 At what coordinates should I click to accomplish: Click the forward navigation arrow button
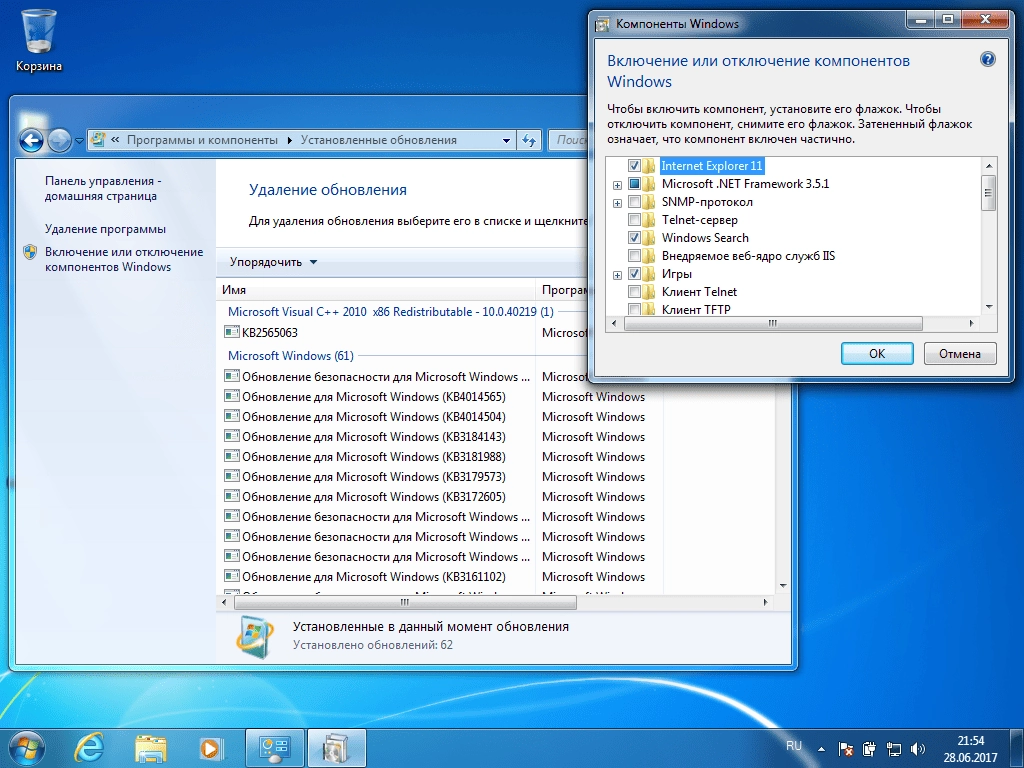click(59, 140)
